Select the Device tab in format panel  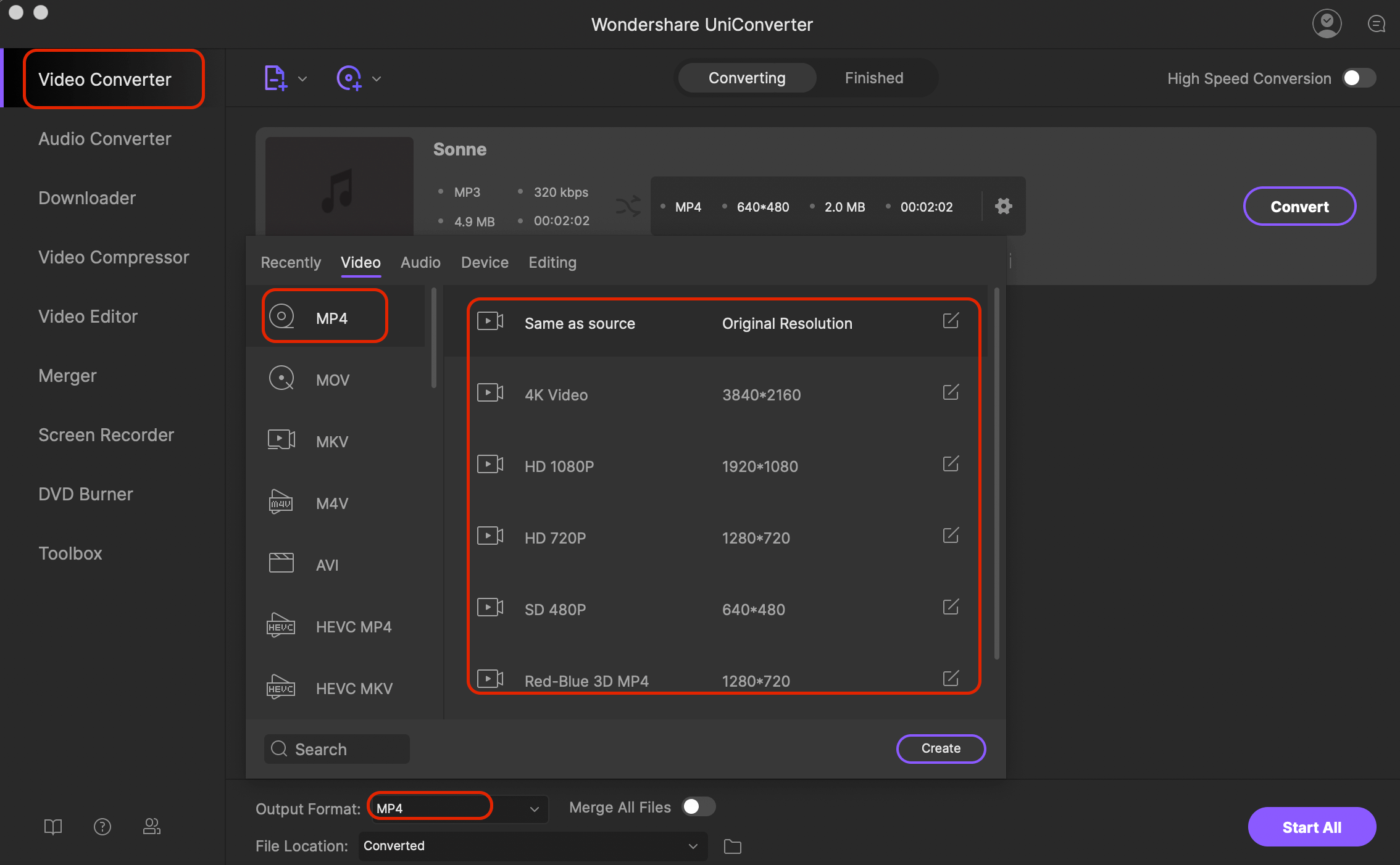[x=485, y=262]
